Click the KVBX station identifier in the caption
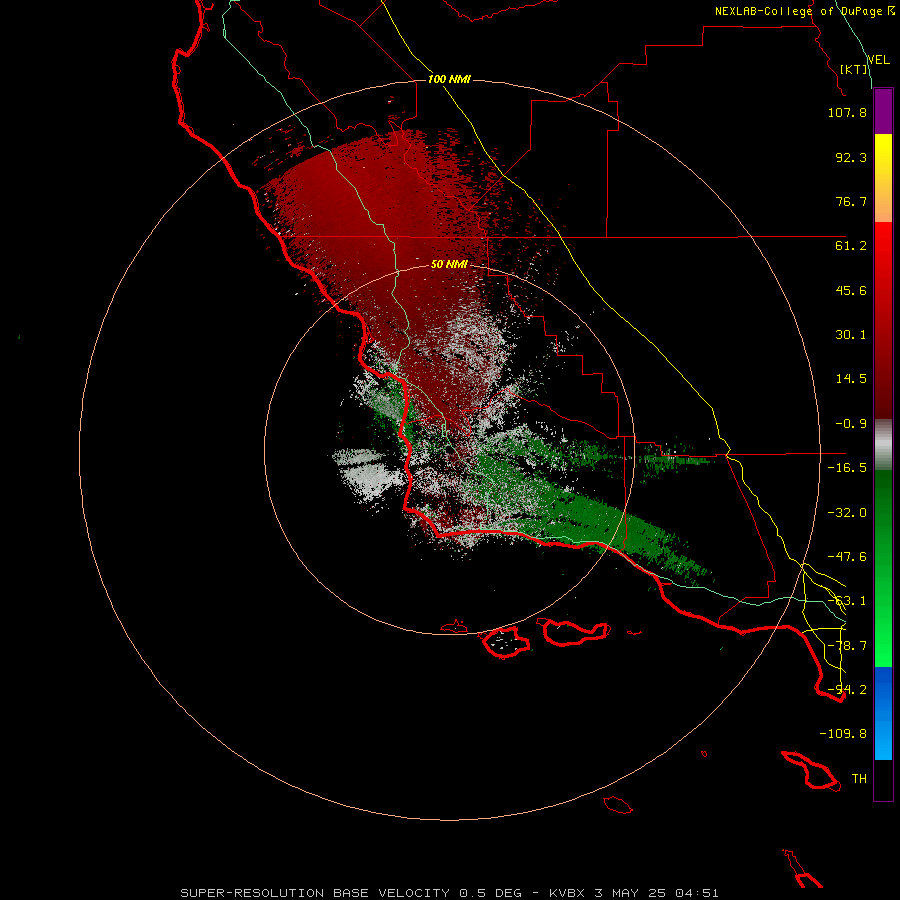This screenshot has width=900, height=900. coord(567,893)
